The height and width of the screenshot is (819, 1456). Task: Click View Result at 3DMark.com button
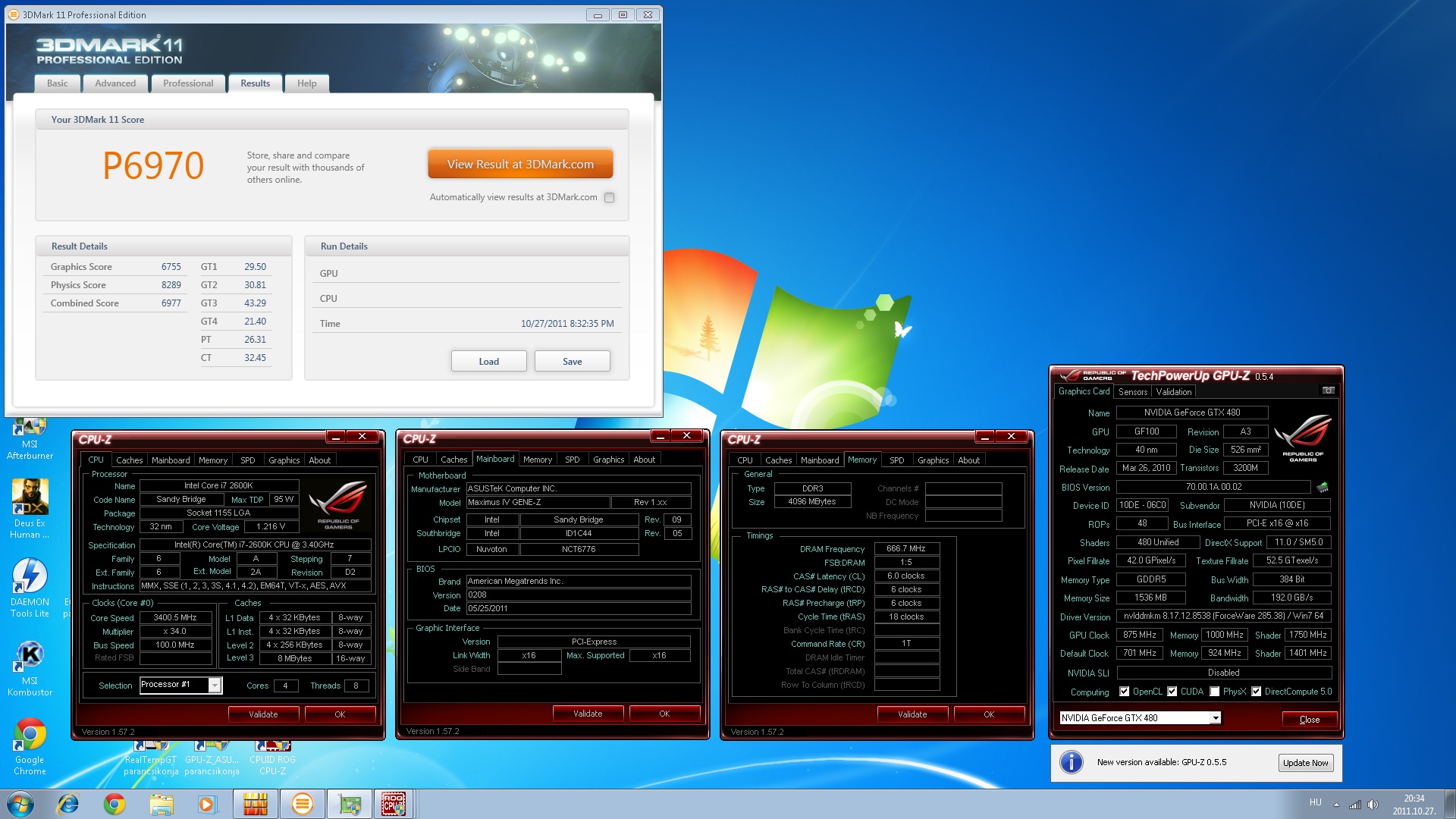pos(520,164)
